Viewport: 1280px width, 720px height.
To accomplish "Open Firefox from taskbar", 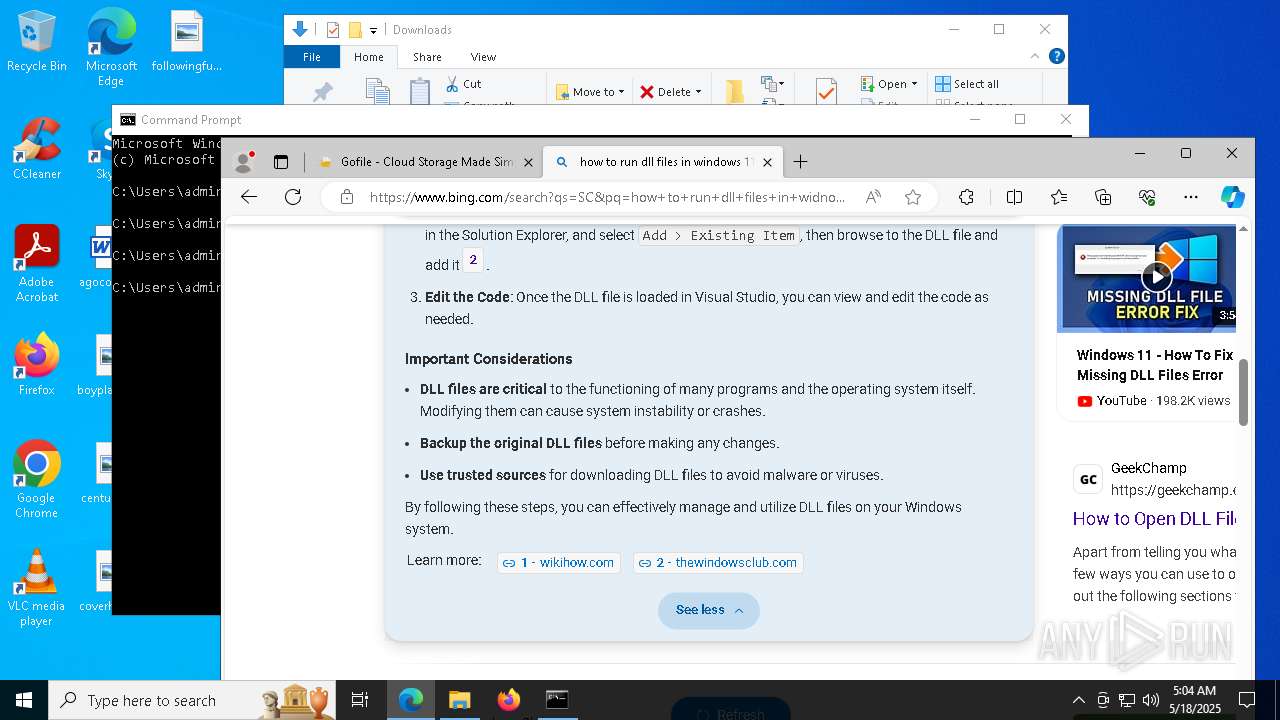I will (x=508, y=700).
